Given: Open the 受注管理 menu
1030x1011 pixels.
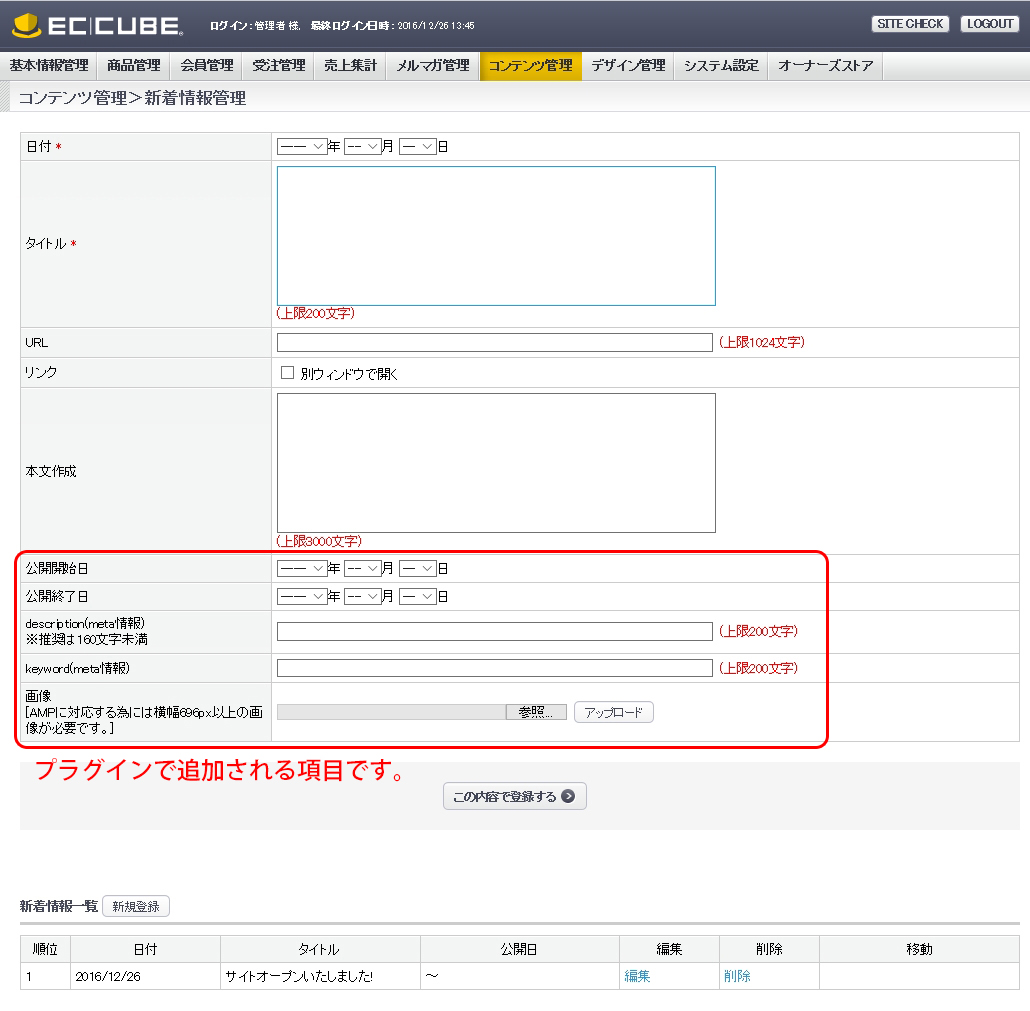Looking at the screenshot, I should pyautogui.click(x=279, y=66).
